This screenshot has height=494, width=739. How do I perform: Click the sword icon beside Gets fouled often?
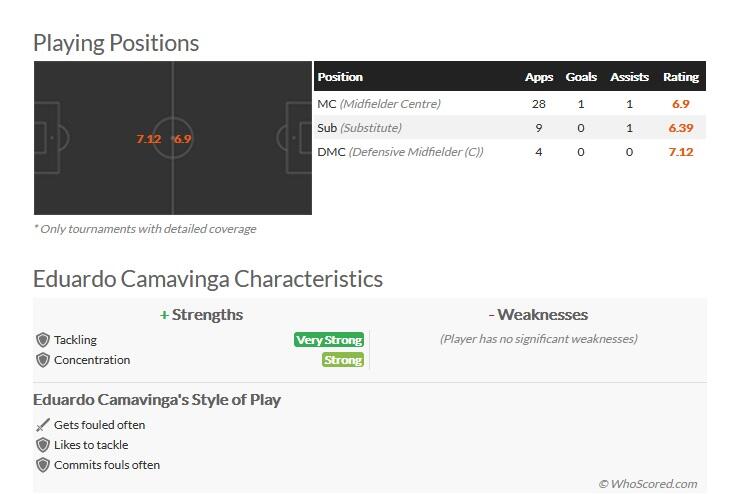43,425
